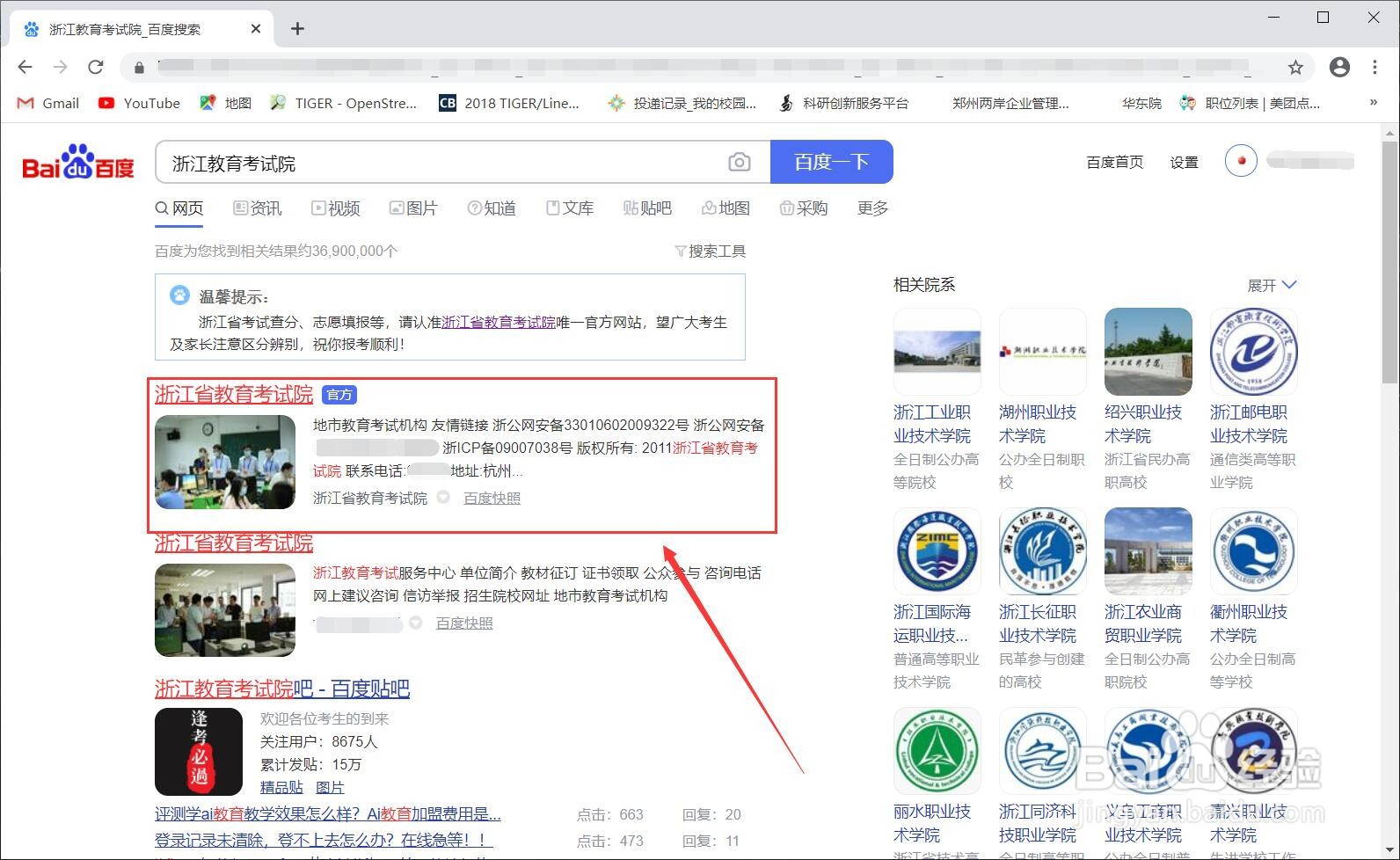This screenshot has width=1400, height=860.
Task: Open Gmail bookmark
Action: click(48, 103)
